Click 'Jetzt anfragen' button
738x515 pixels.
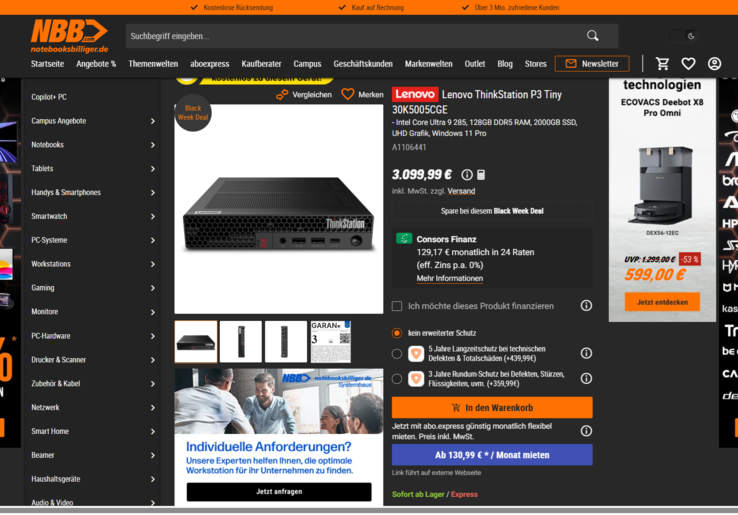[x=279, y=491]
